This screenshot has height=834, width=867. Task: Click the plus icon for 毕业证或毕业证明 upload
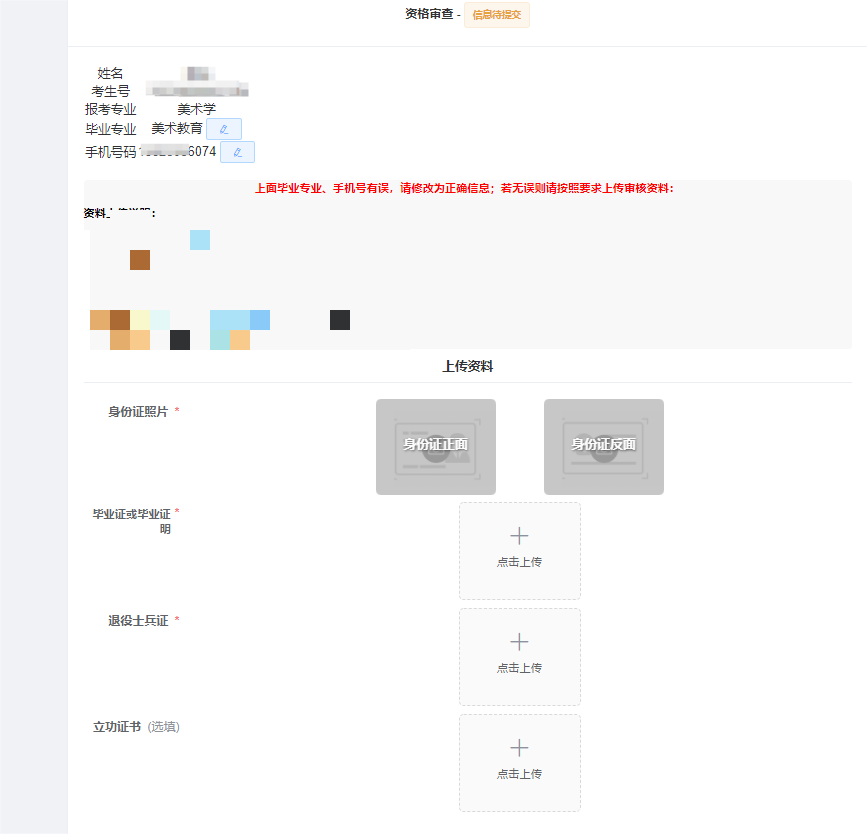pyautogui.click(x=519, y=537)
